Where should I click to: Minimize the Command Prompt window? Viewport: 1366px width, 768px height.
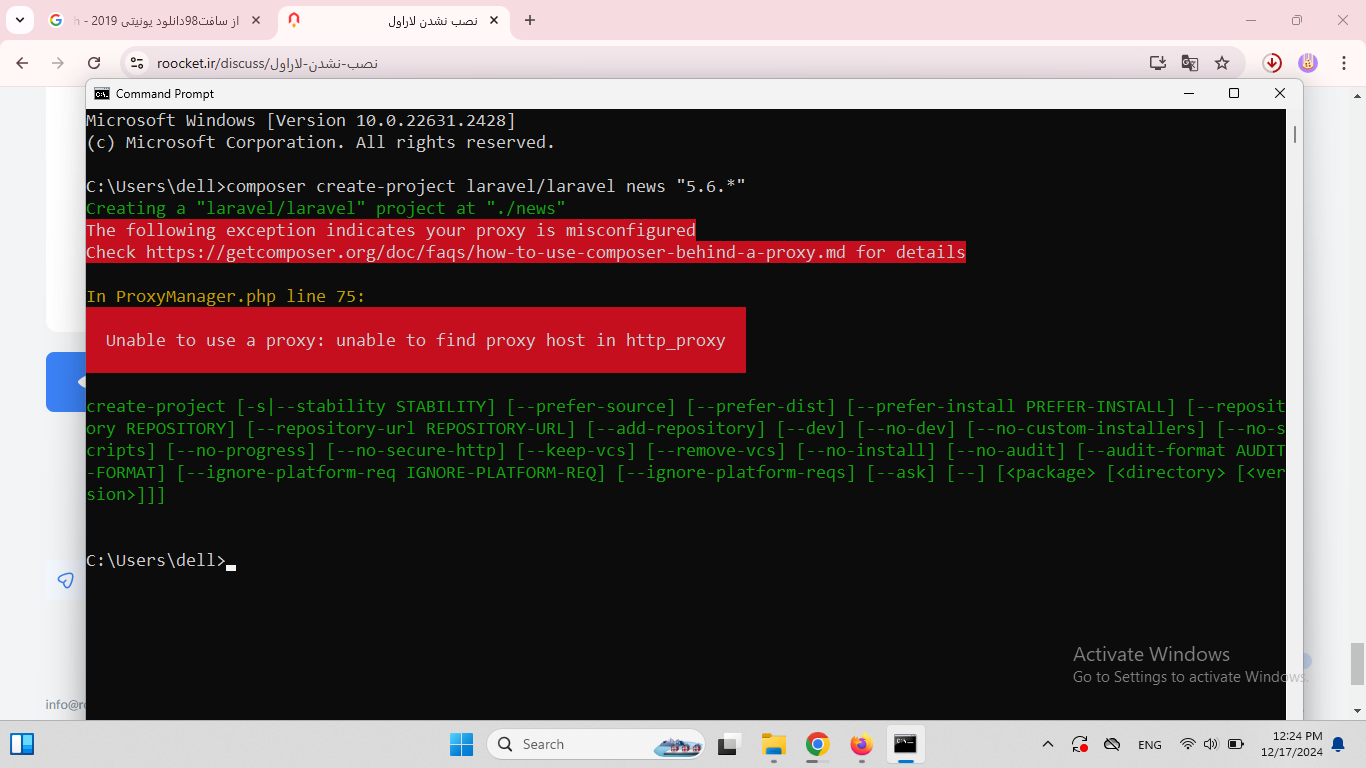point(1188,93)
